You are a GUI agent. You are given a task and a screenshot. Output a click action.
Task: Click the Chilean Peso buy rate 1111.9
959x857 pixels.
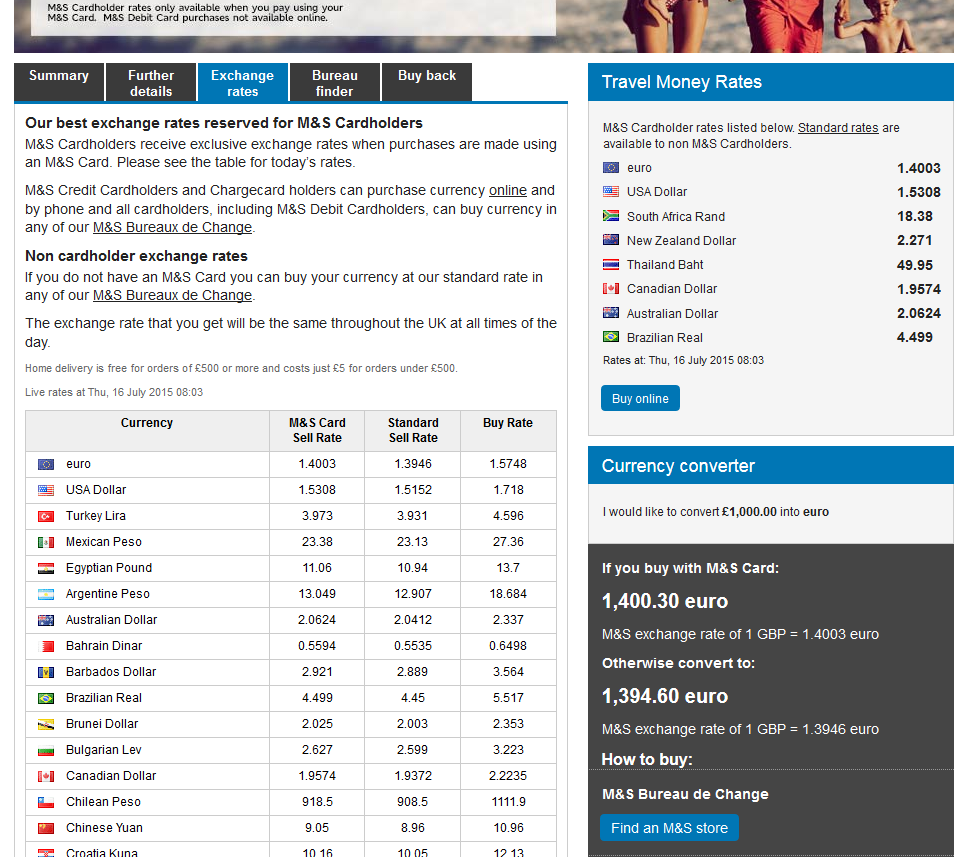point(508,802)
